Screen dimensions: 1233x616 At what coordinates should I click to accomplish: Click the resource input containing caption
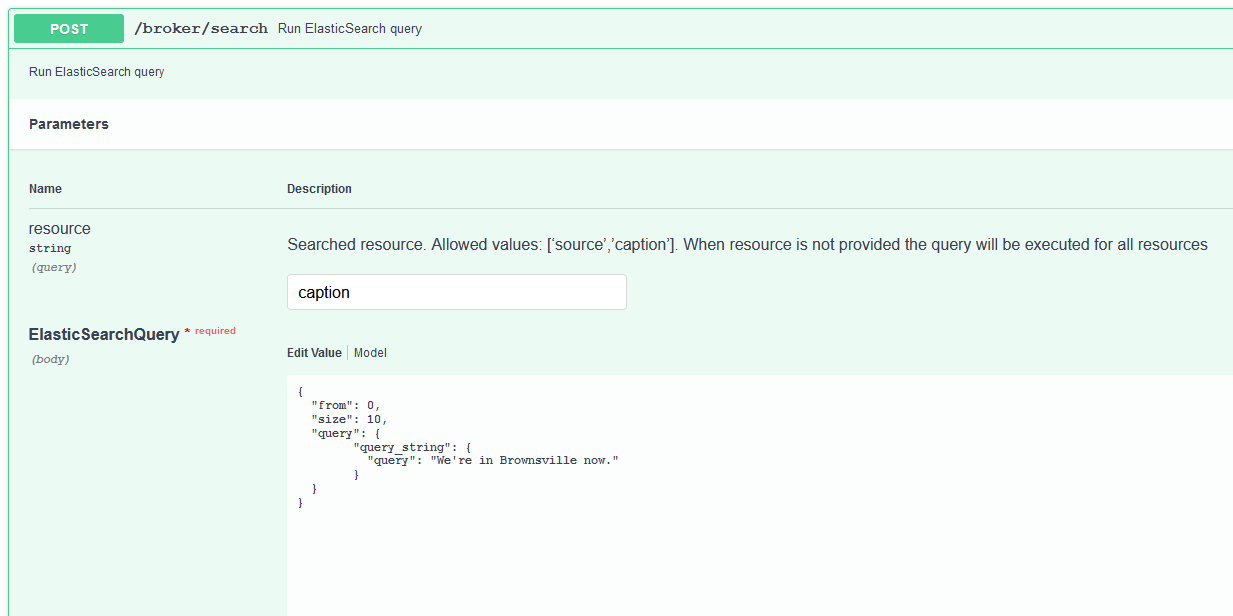(456, 291)
